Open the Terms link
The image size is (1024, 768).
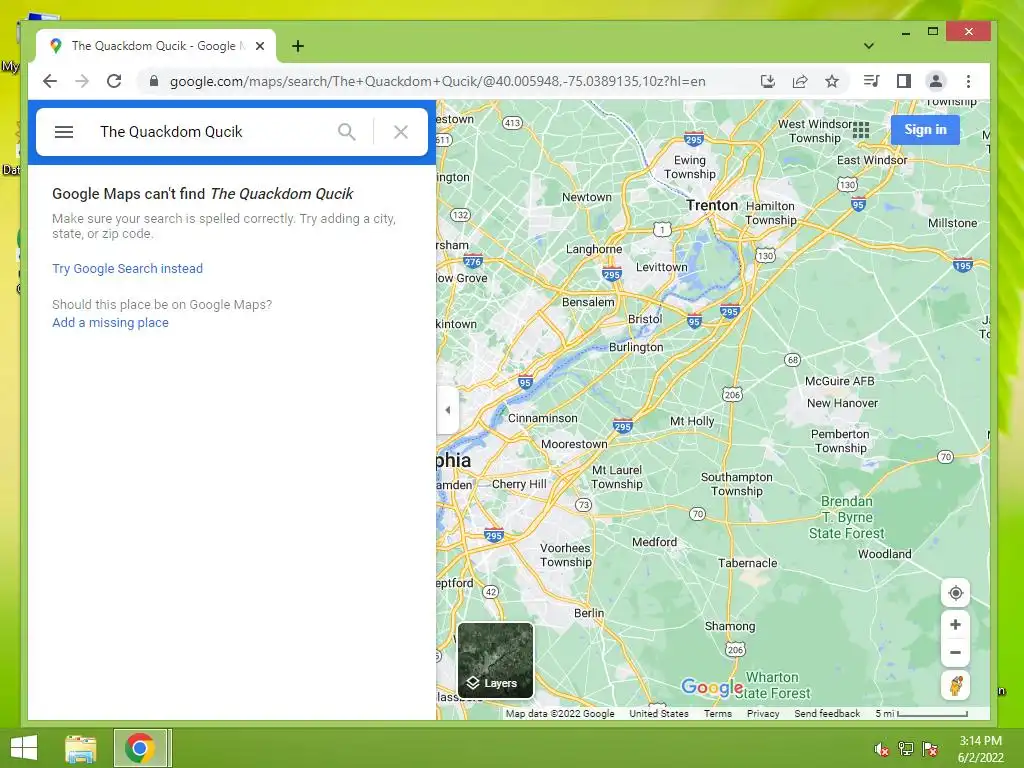[x=718, y=714]
